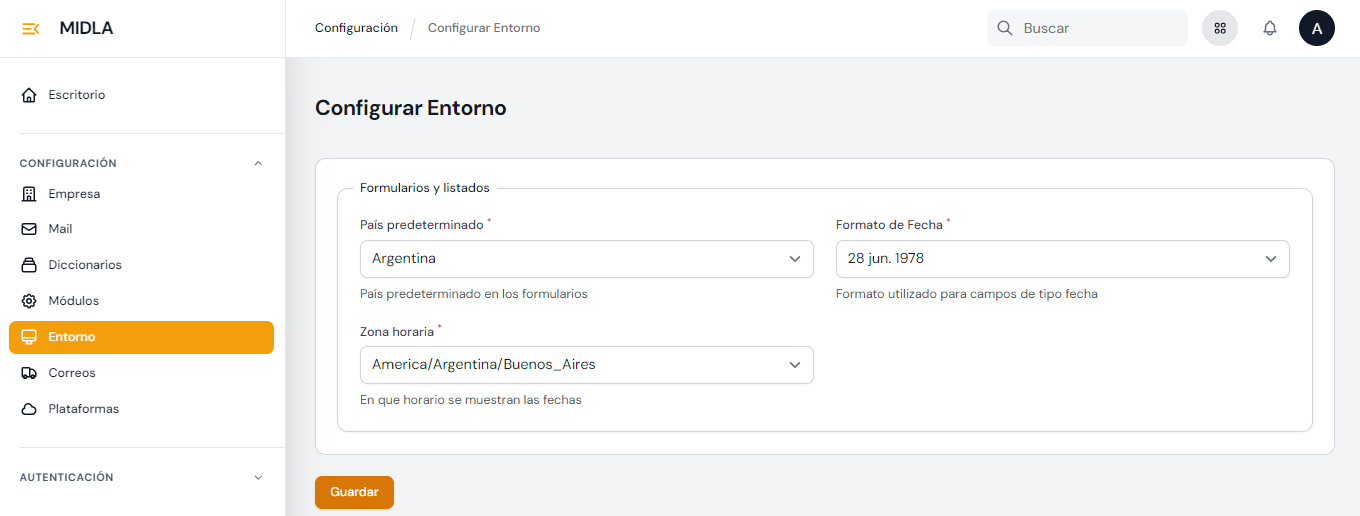Viewport: 1360px width, 516px height.
Task: Click the Guardar button
Action: tap(354, 492)
